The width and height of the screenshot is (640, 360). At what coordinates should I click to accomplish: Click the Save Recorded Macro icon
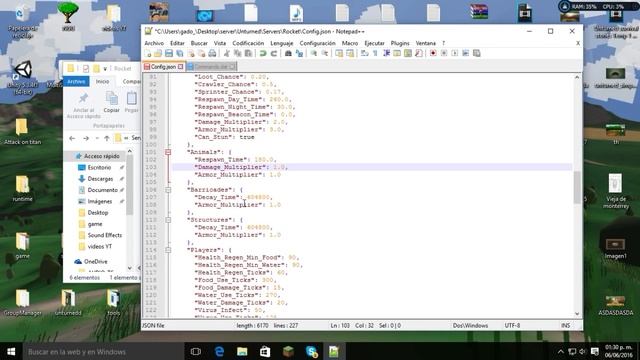476,53
